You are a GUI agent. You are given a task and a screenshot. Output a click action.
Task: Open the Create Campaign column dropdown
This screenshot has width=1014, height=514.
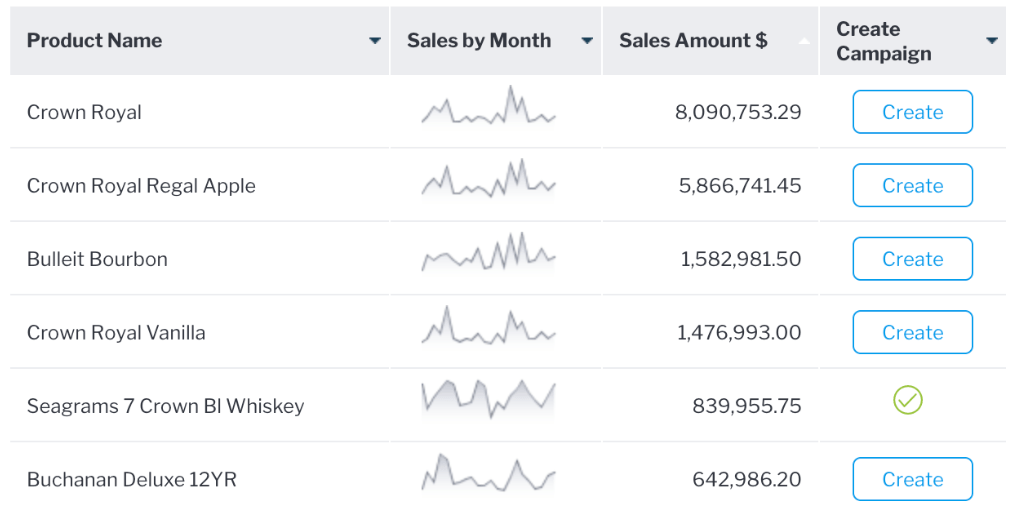(991, 41)
